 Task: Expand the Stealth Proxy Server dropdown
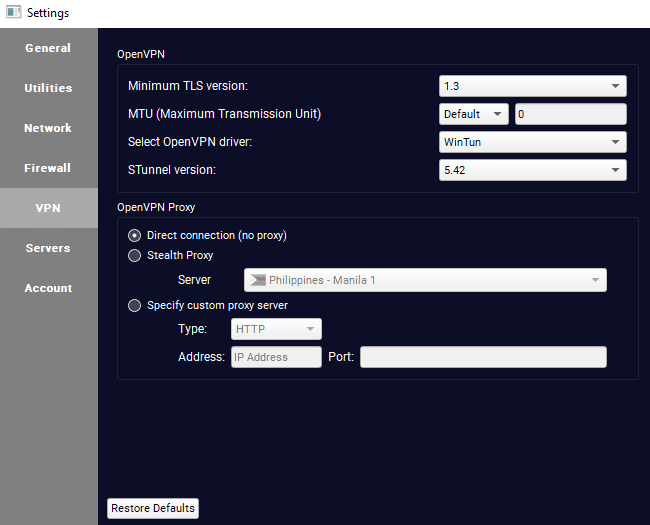click(425, 280)
